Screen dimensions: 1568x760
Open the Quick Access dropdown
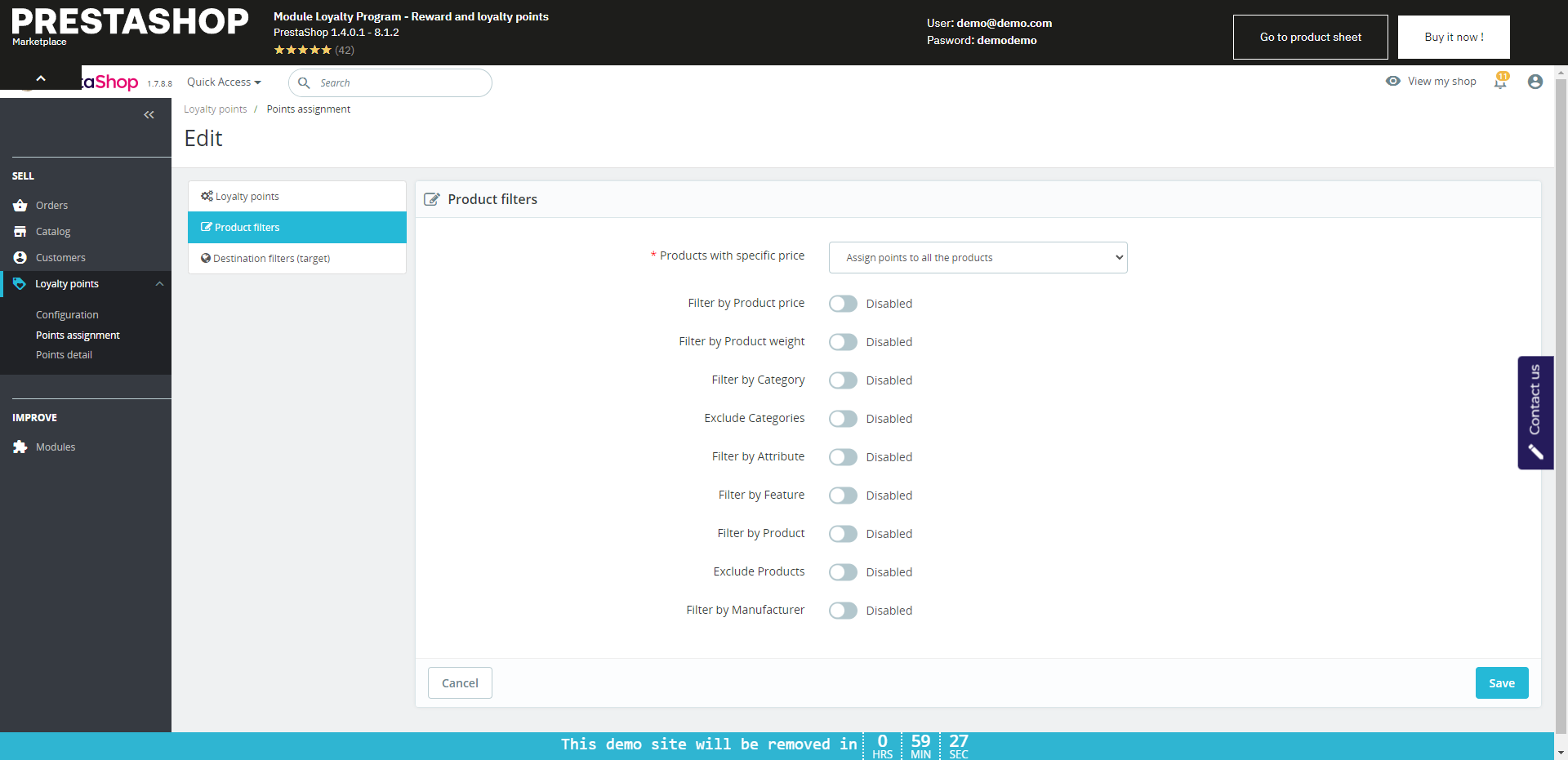click(x=224, y=82)
